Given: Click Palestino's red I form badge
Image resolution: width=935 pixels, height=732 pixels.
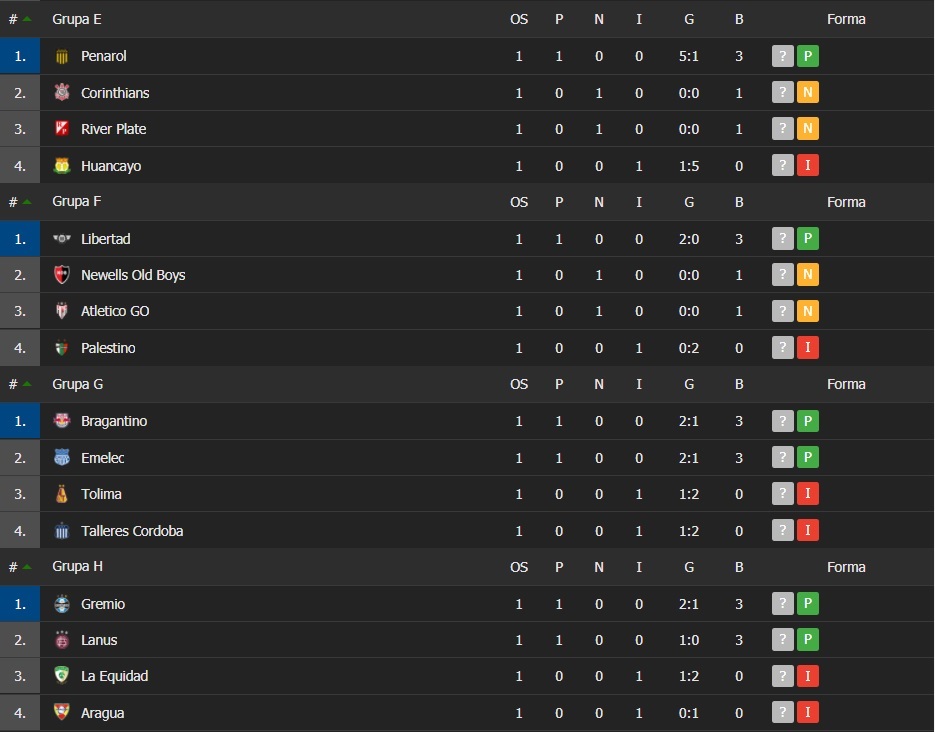Looking at the screenshot, I should (x=808, y=348).
